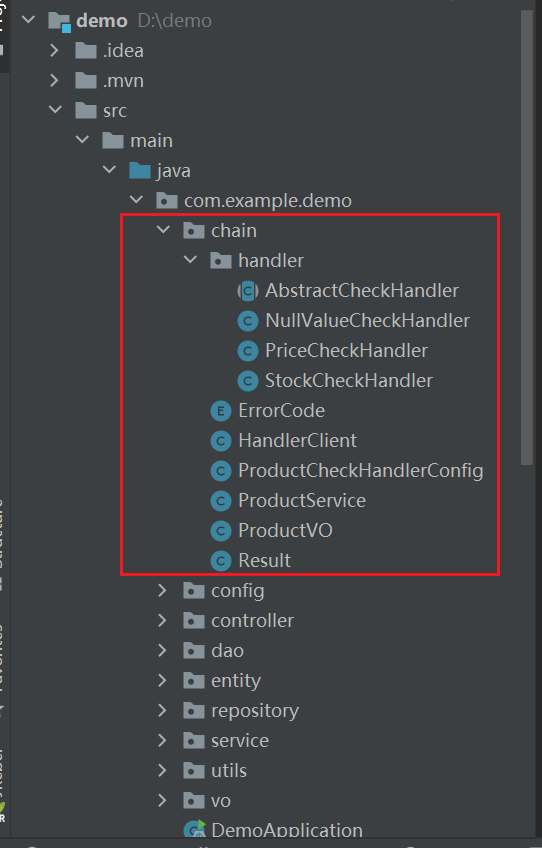
Task: Select the demo project root label
Action: tap(102, 21)
